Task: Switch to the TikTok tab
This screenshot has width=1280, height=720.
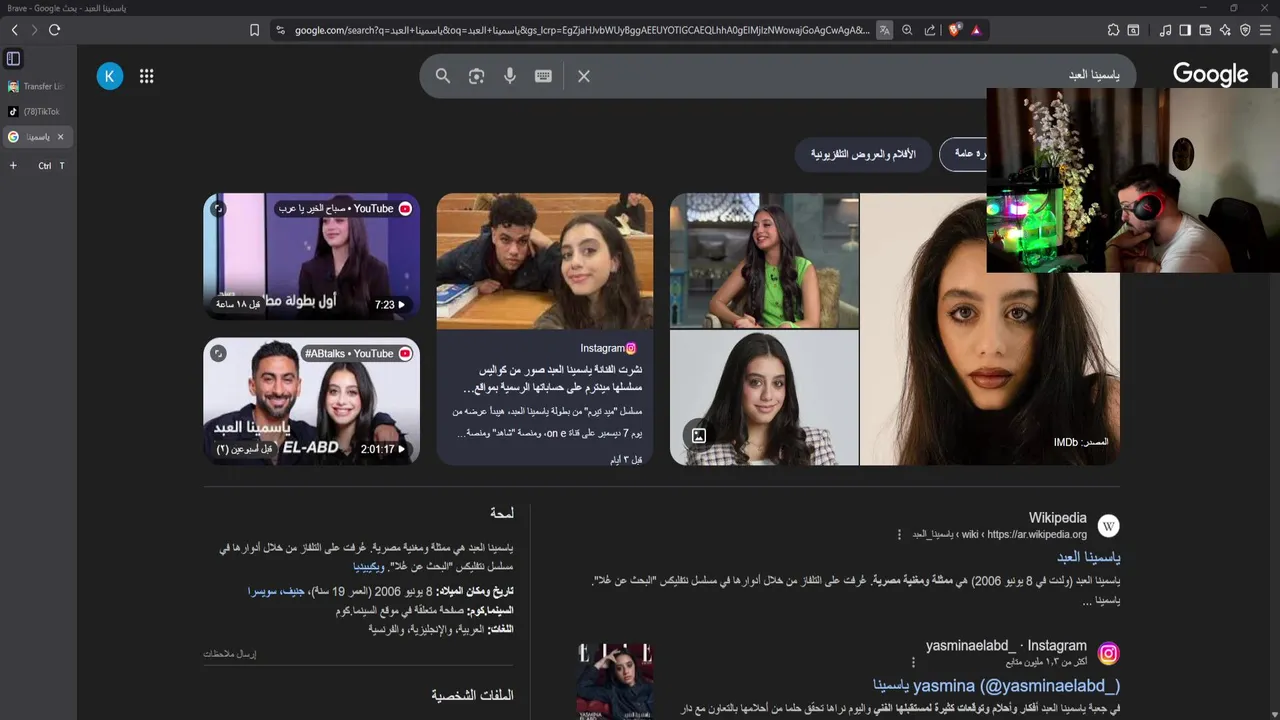Action: (x=37, y=112)
